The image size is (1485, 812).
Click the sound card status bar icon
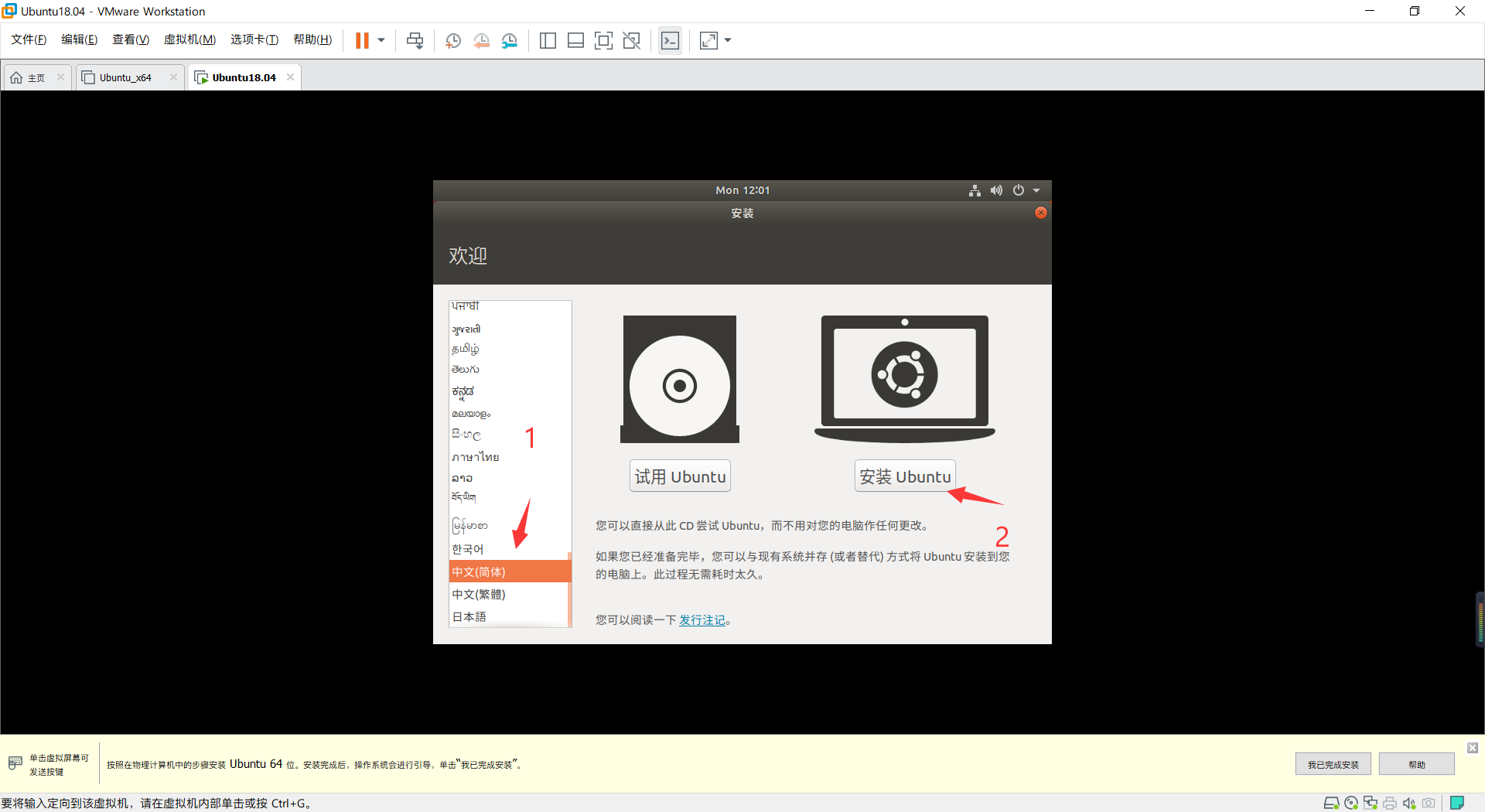(1409, 803)
